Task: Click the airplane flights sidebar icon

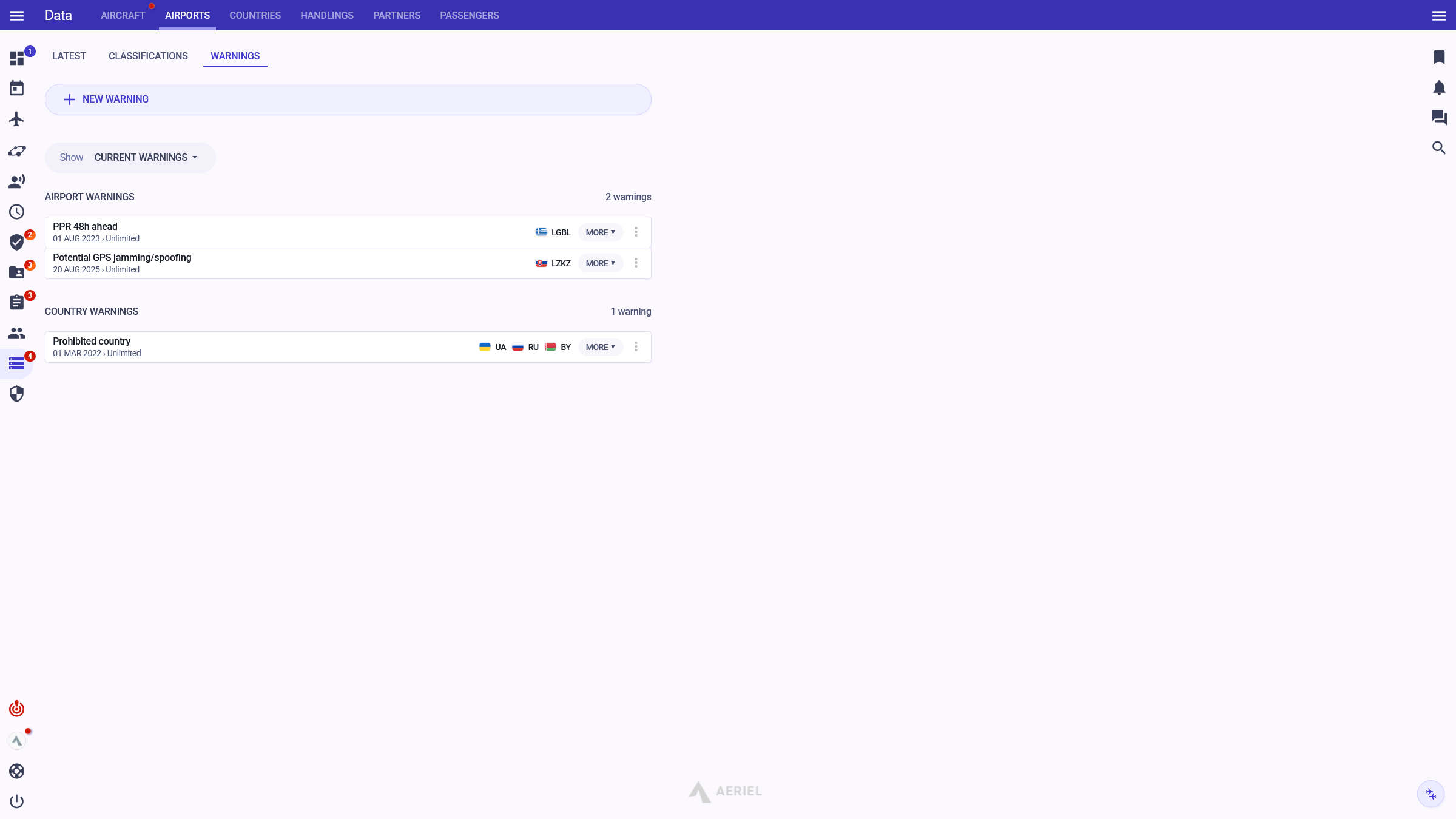Action: pyautogui.click(x=16, y=119)
